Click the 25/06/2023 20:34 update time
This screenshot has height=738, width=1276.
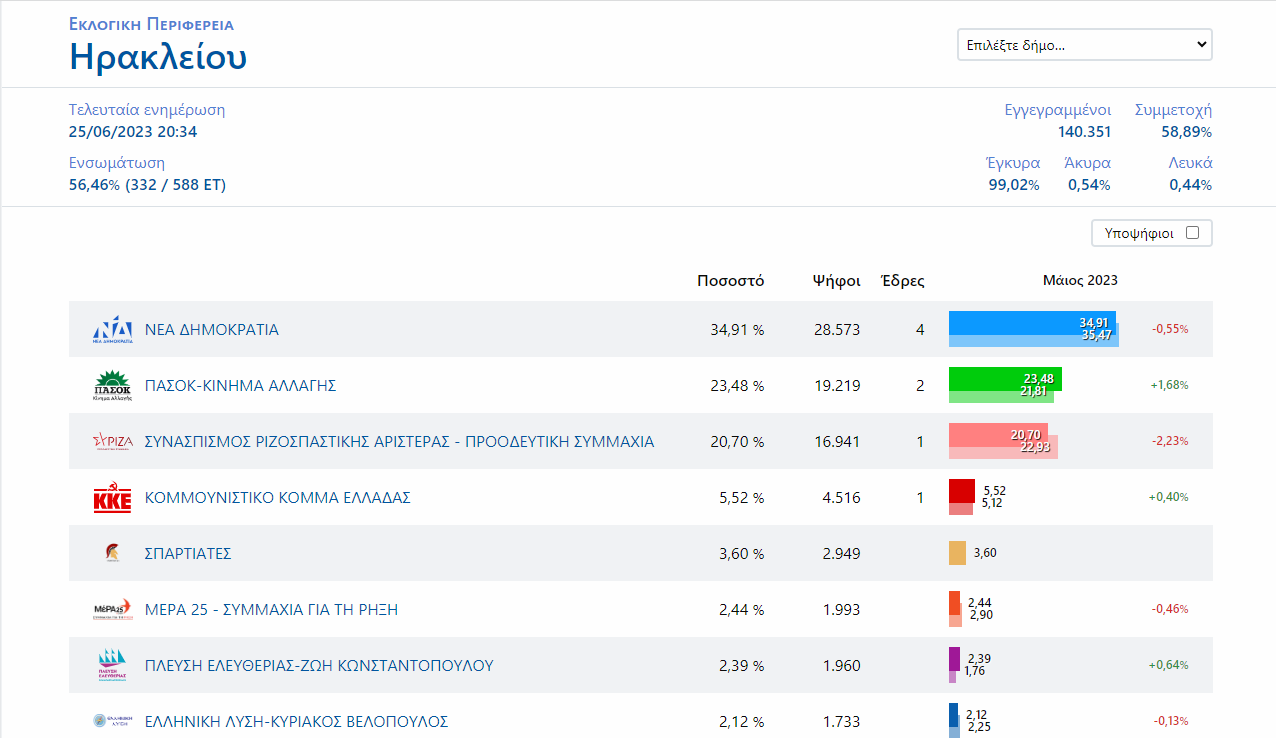coord(133,132)
